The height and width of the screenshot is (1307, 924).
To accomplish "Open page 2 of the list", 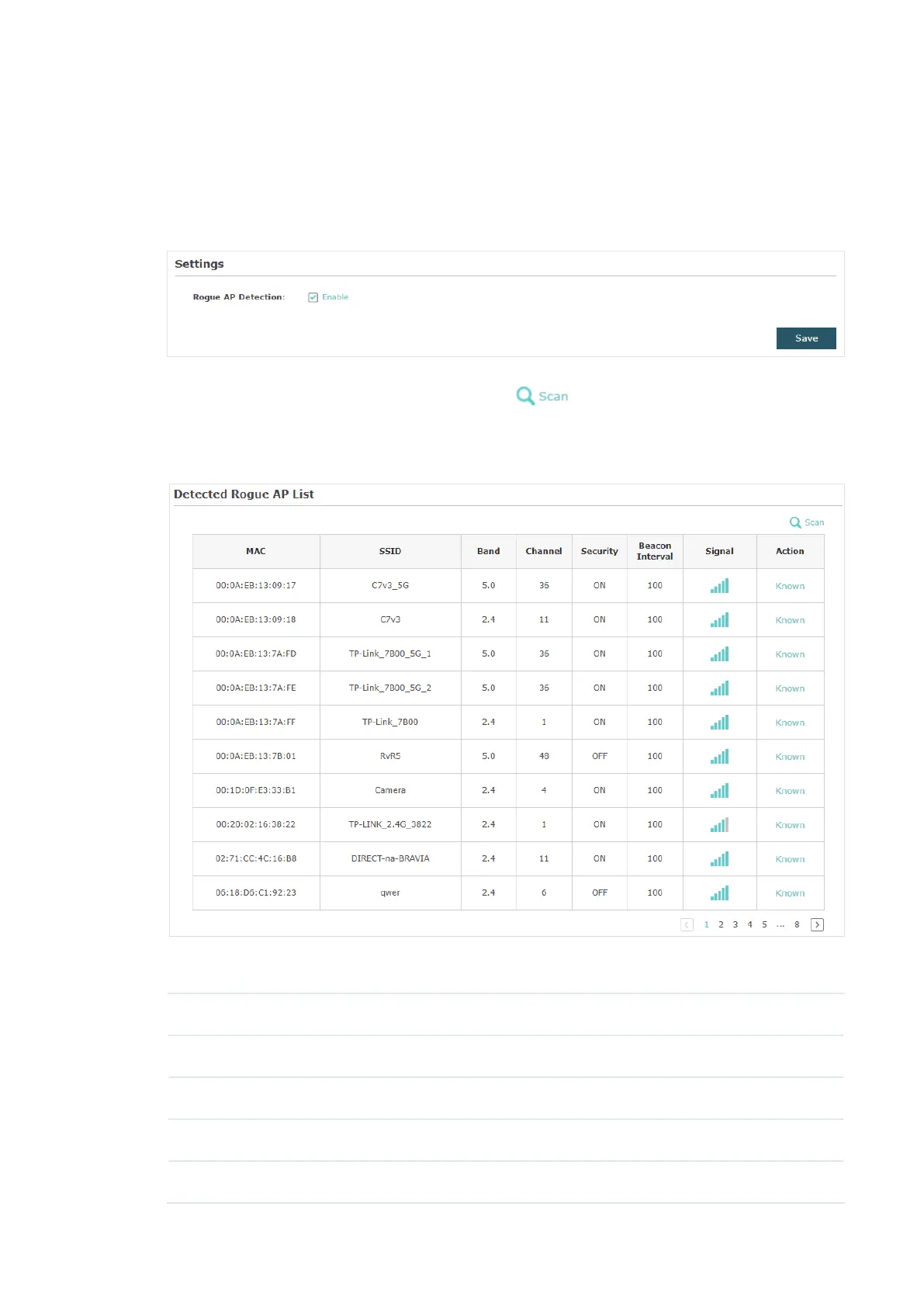I will tap(721, 924).
